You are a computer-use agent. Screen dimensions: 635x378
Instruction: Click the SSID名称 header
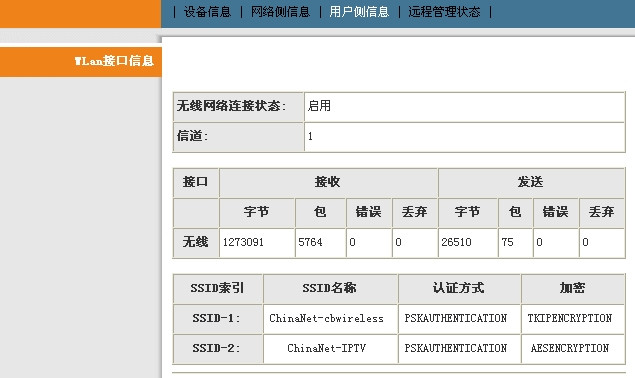coord(330,288)
